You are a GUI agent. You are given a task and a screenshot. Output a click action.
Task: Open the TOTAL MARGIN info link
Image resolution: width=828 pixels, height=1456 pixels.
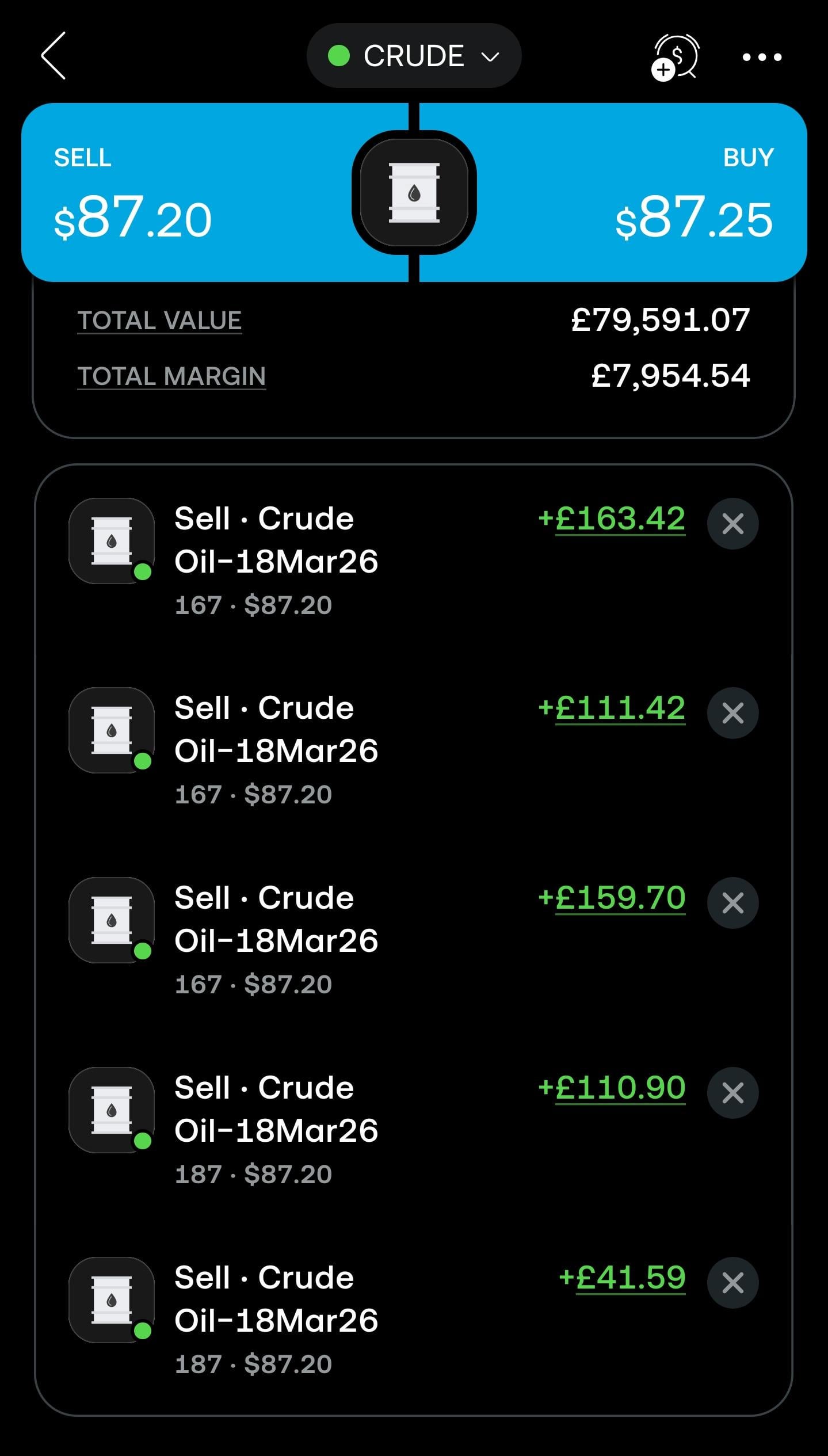click(171, 376)
